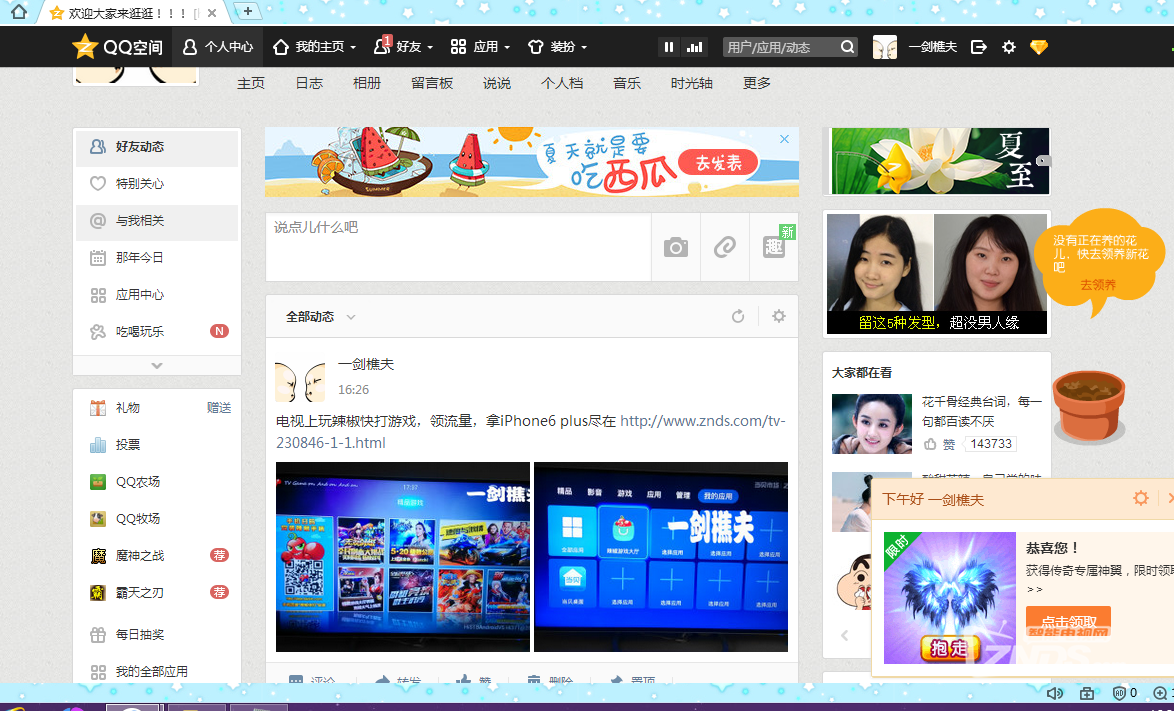Click the 投票 chart icon
The height and width of the screenshot is (711, 1174).
point(98,445)
